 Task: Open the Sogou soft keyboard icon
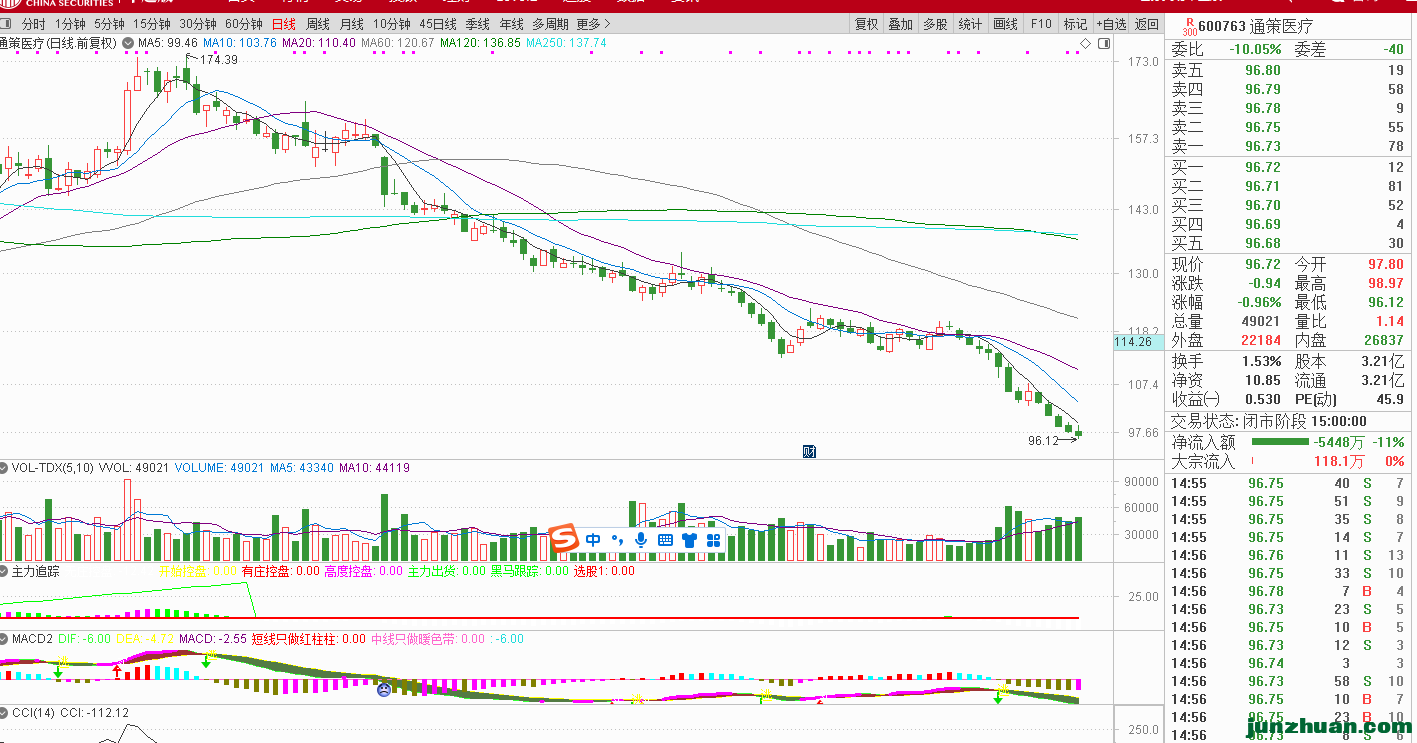665,540
